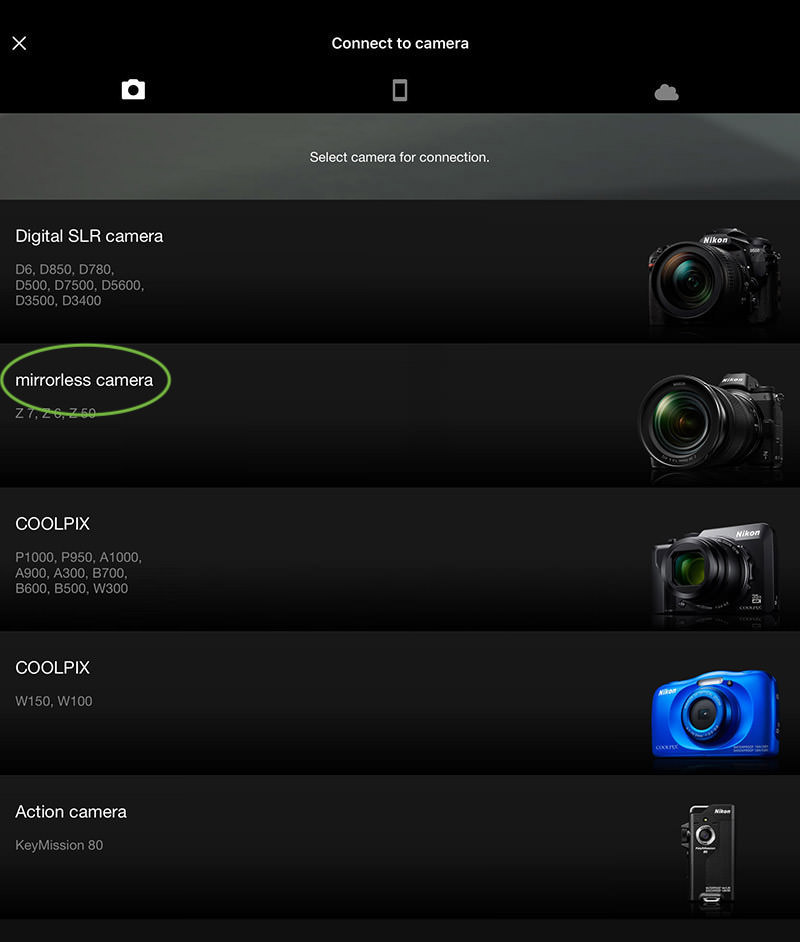Click the P1000, P950, A1000 model list
The height and width of the screenshot is (942, 800).
coord(79,573)
